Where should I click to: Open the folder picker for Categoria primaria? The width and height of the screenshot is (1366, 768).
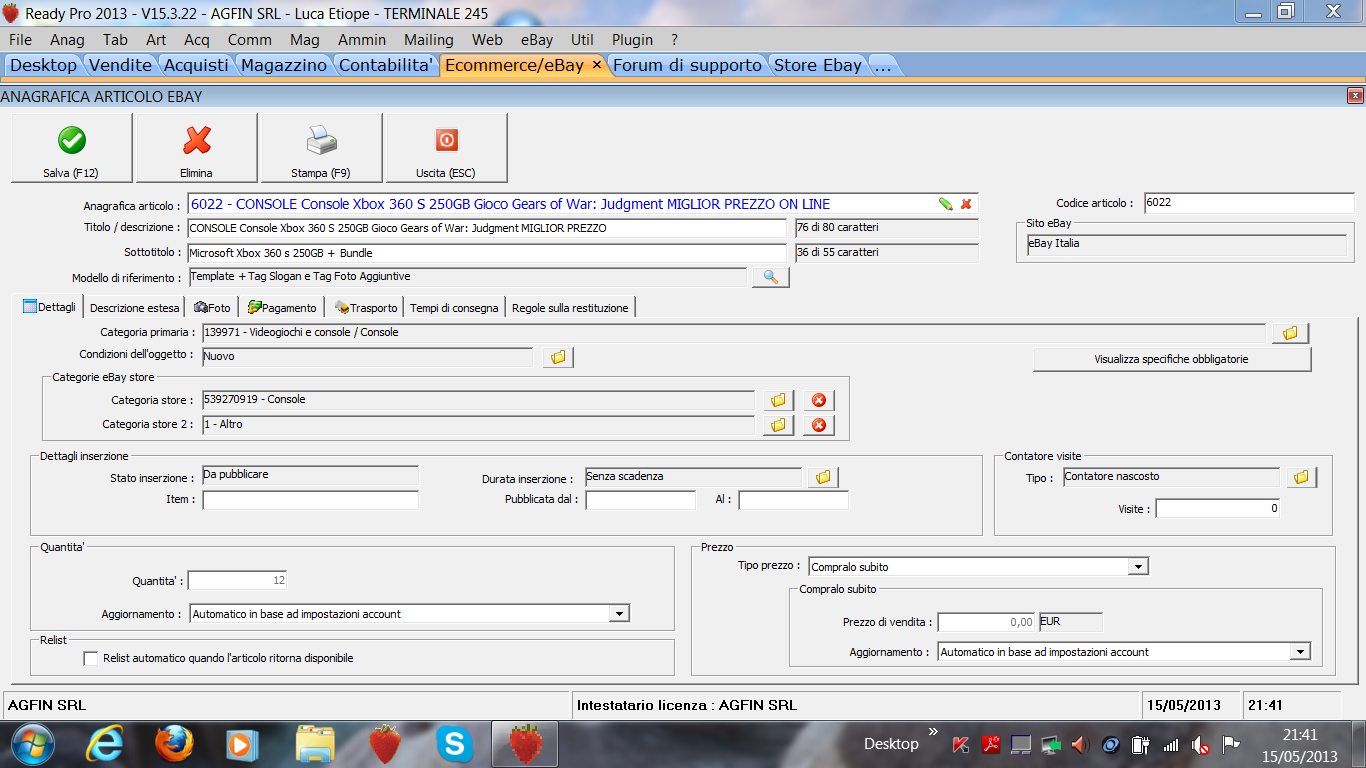[1290, 333]
